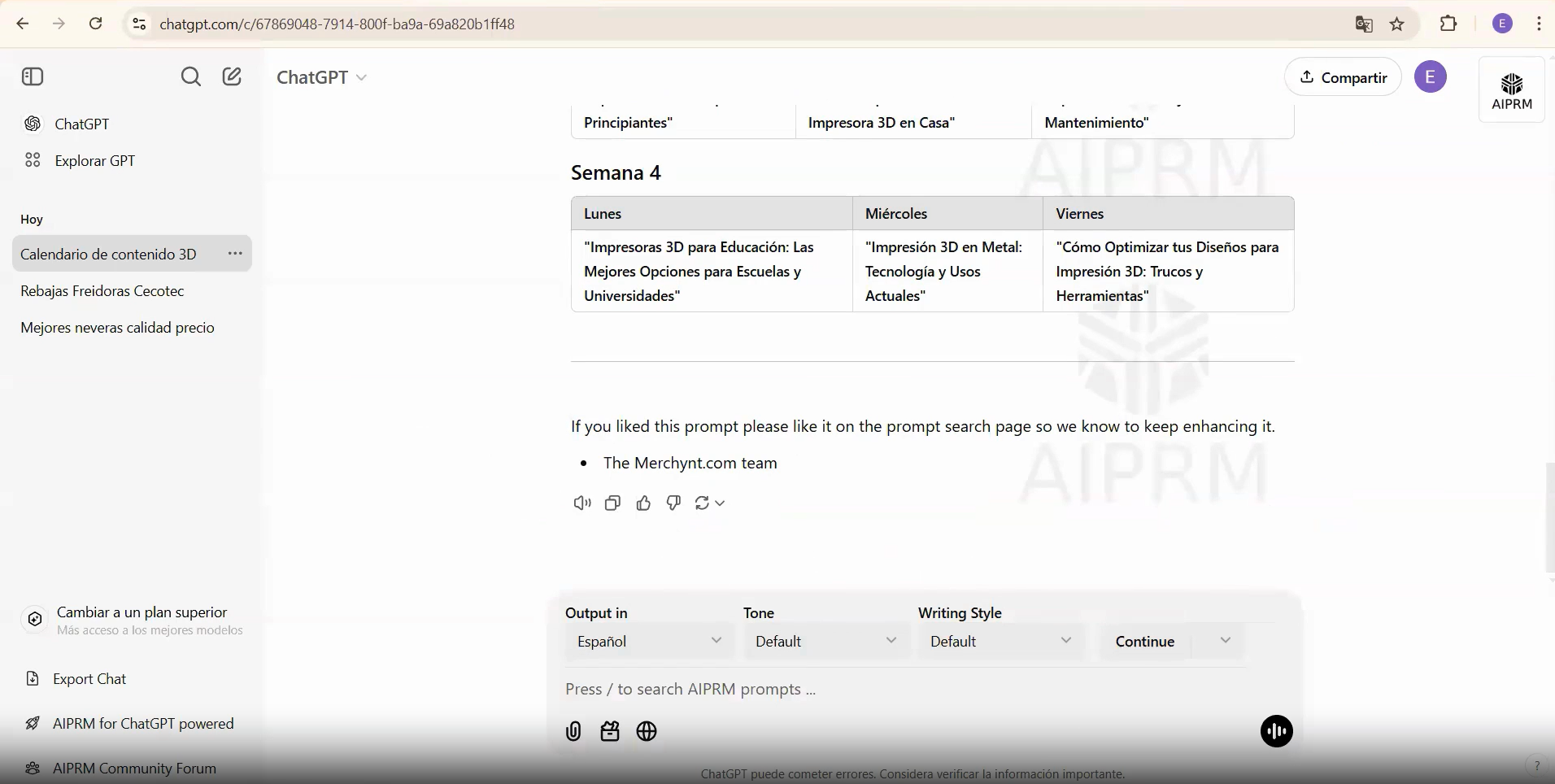Screen dimensions: 1555x784
Task: Go back with the browser back arrow
Action: (23, 24)
